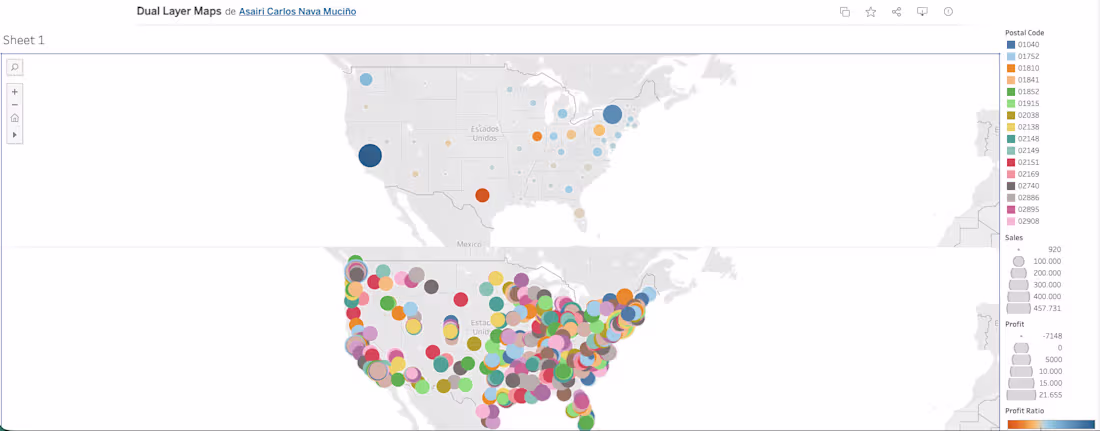Select Sales legend size 400.000

[x=1035, y=296]
